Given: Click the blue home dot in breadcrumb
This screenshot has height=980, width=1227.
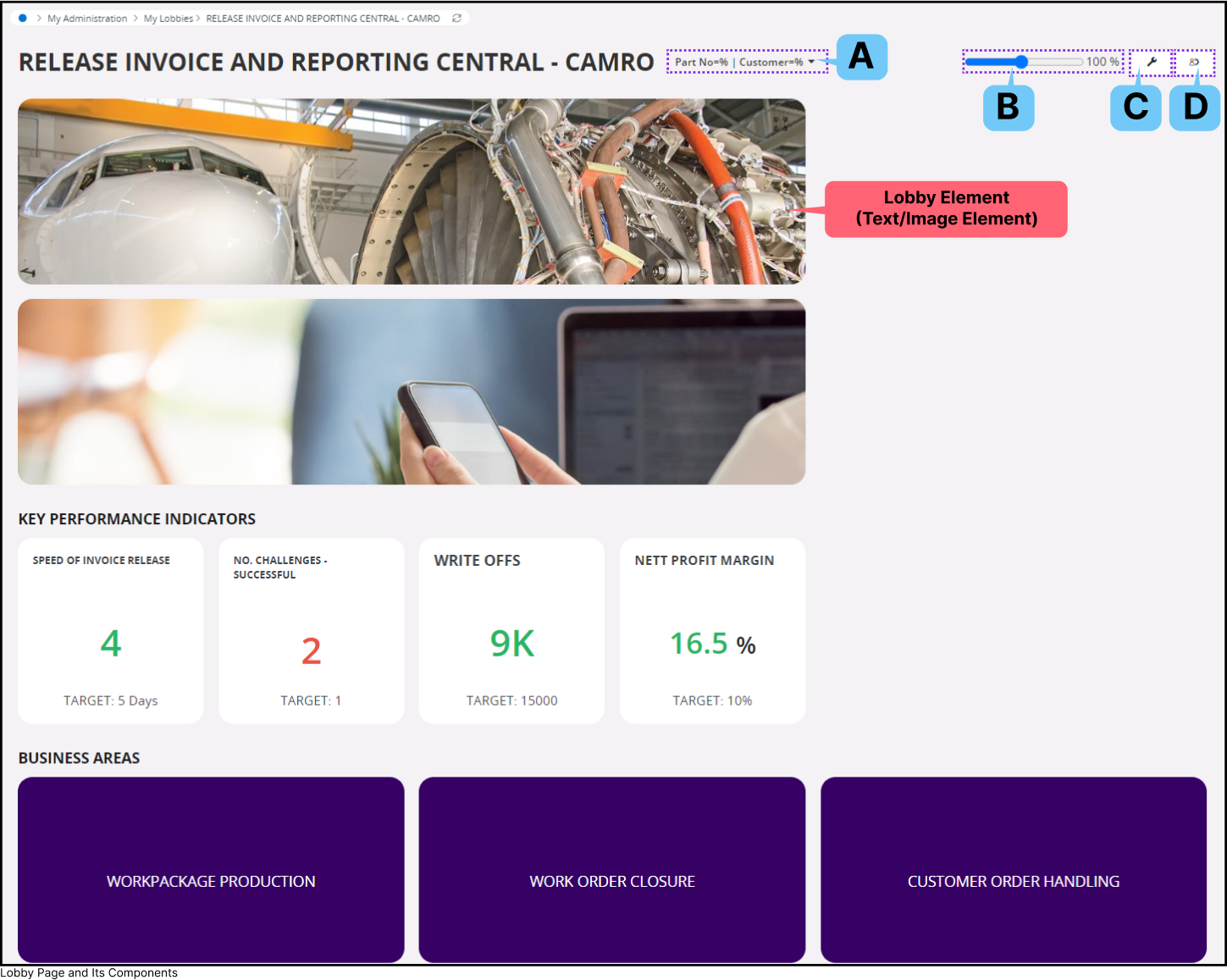Looking at the screenshot, I should point(23,18).
